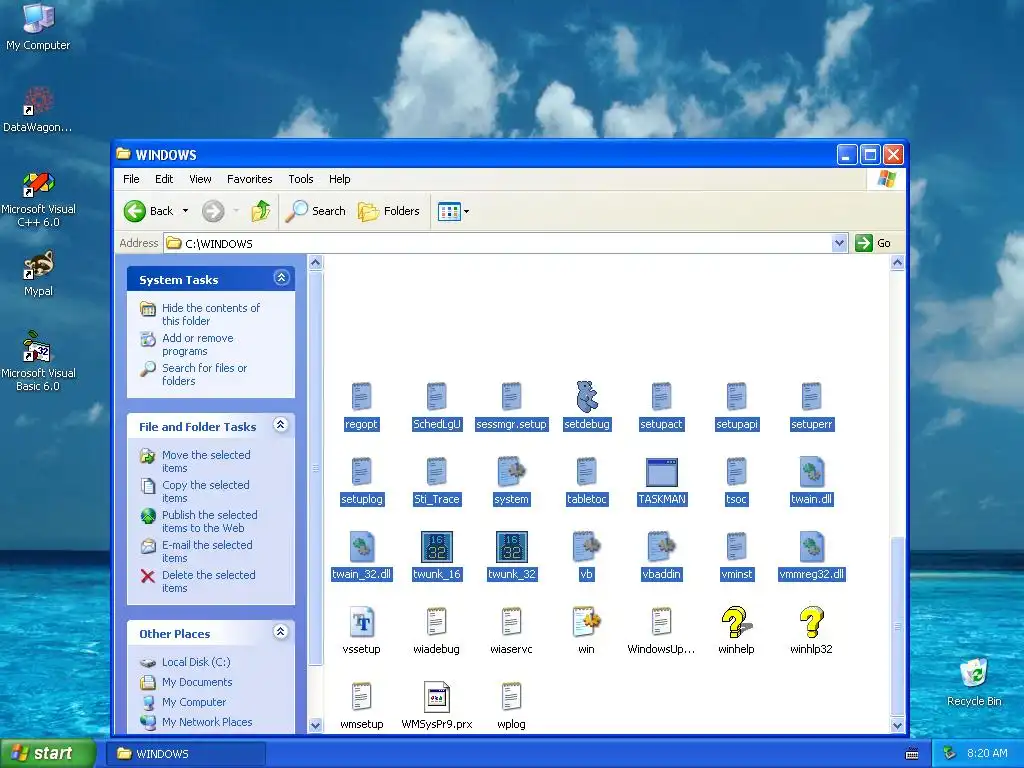Select the vb settings file icon
Viewport: 1024px width, 768px height.
coord(586,547)
